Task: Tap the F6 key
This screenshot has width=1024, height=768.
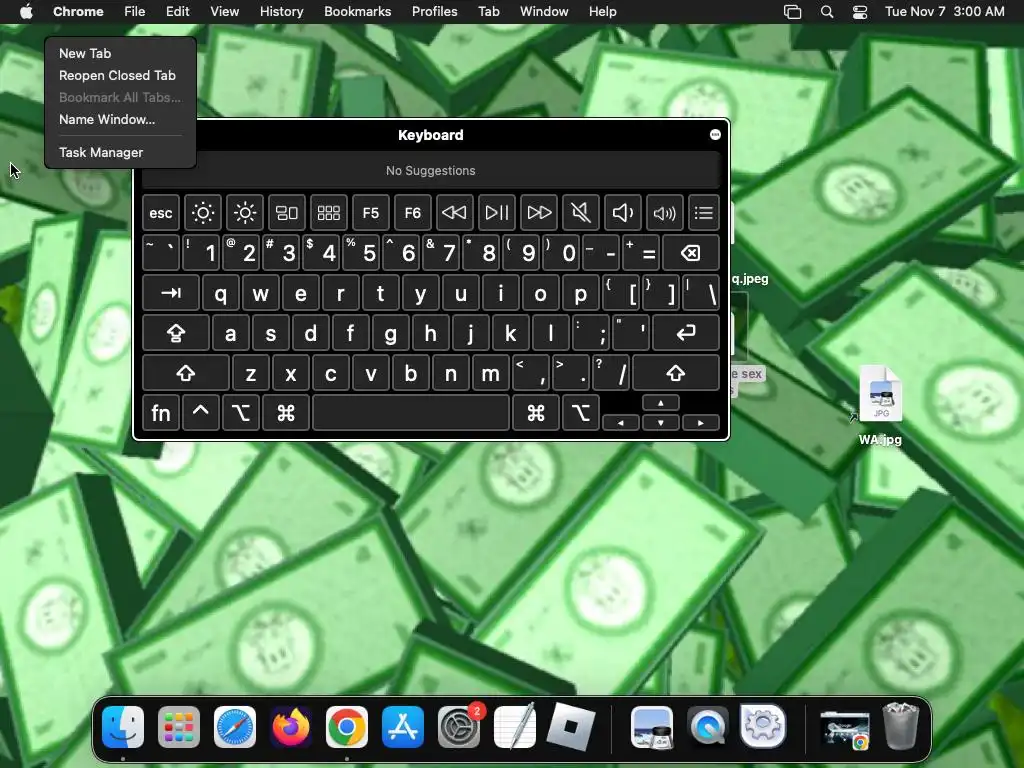Action: [413, 213]
